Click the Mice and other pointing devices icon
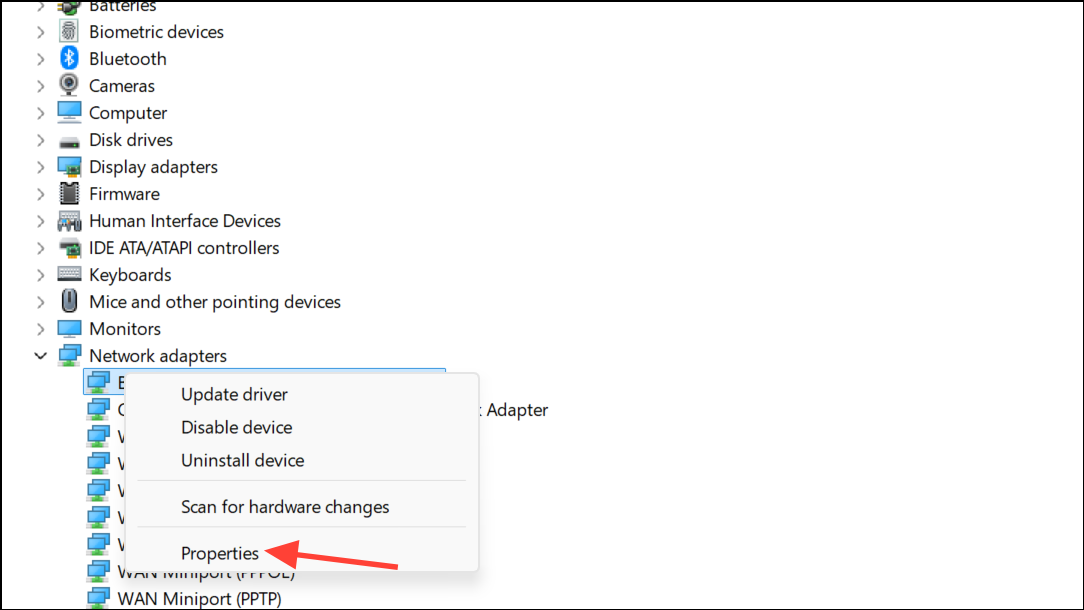Viewport: 1084px width, 610px height. coord(68,301)
